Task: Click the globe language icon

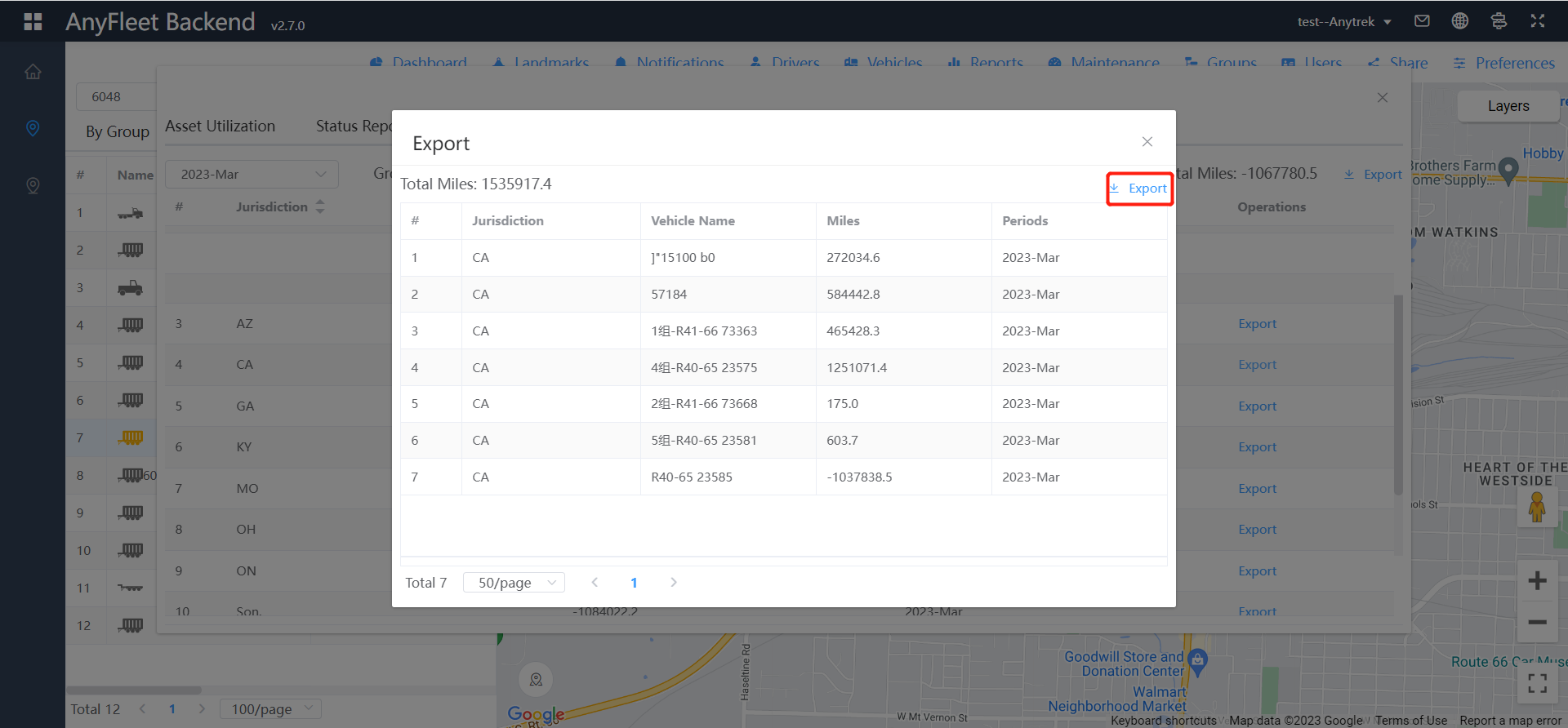Action: (1459, 21)
